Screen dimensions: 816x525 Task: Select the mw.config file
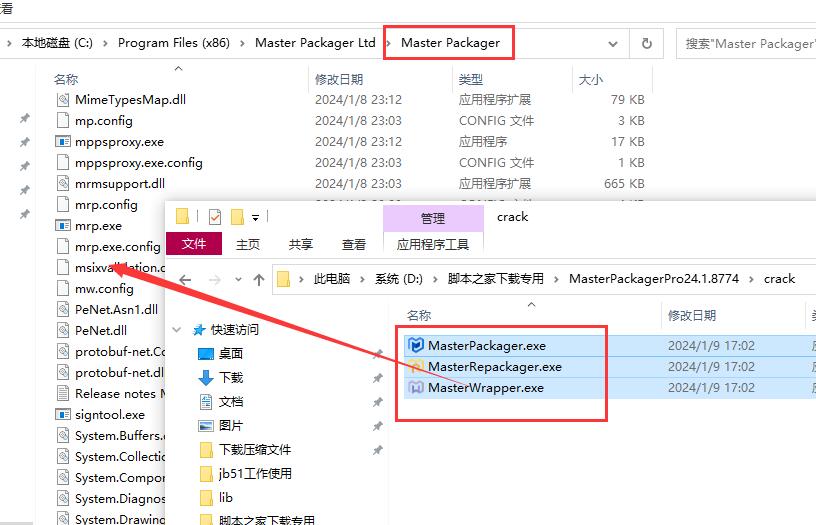(104, 289)
